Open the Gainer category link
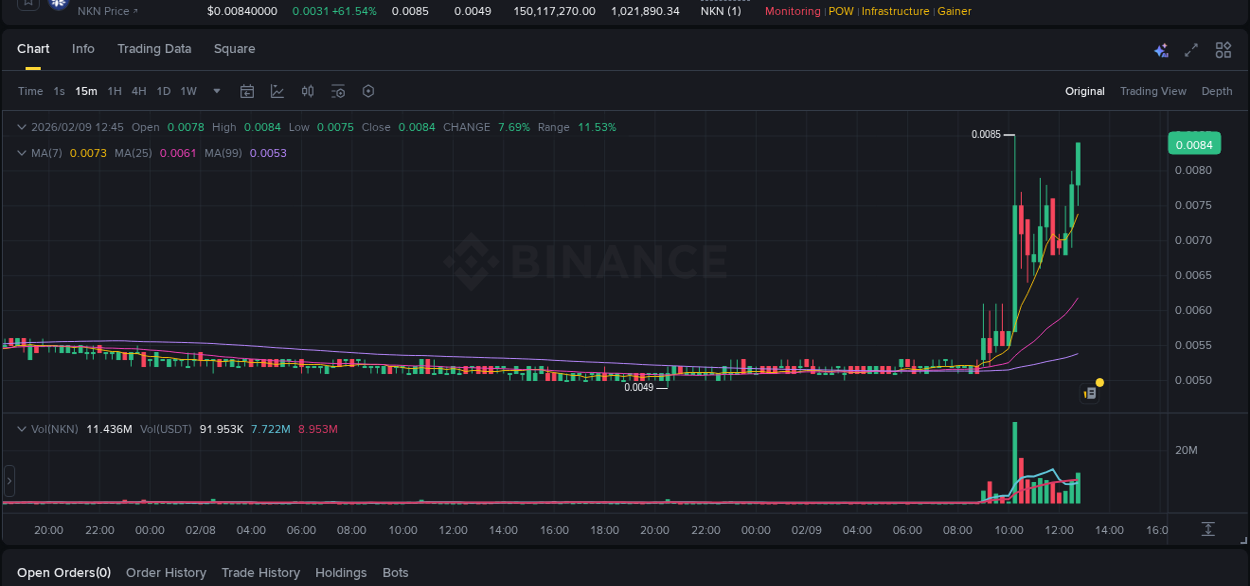Viewport: 1250px width, 586px height. click(x=953, y=11)
